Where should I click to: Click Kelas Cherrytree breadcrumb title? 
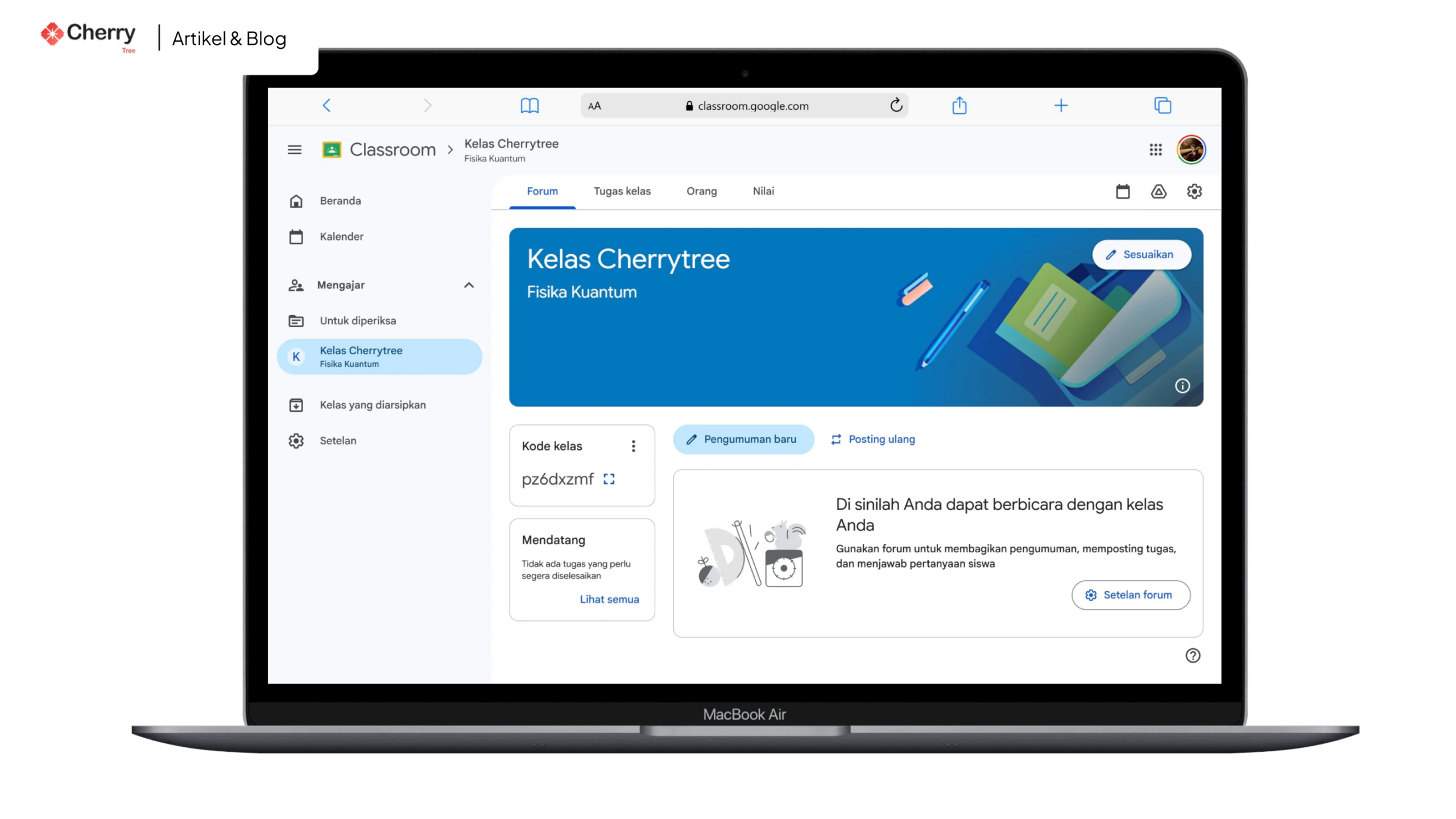point(511,144)
